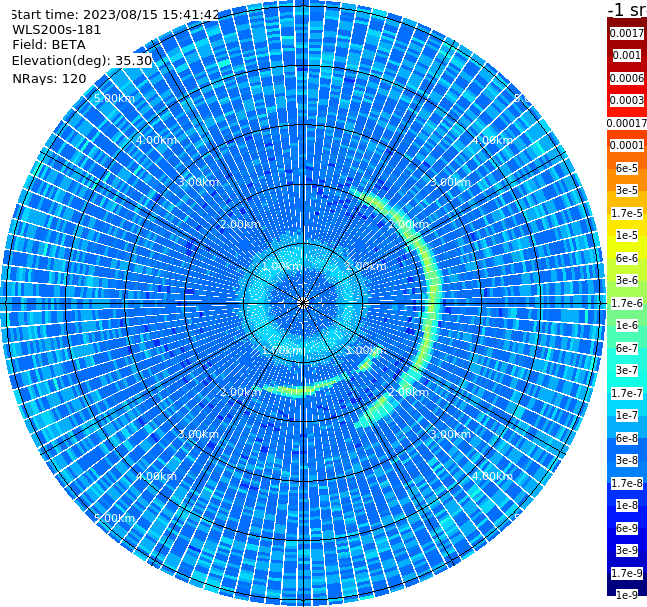Image resolution: width=647 pixels, height=607 pixels.
Task: Select the 0.0001 orange legend swatch
Action: [626, 145]
